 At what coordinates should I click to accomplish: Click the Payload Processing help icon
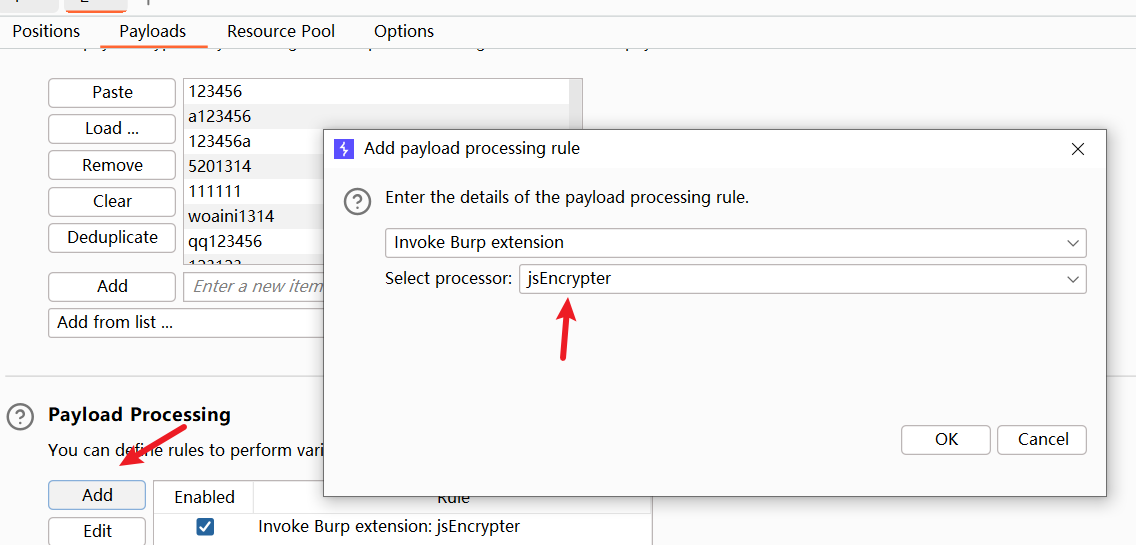[20, 416]
